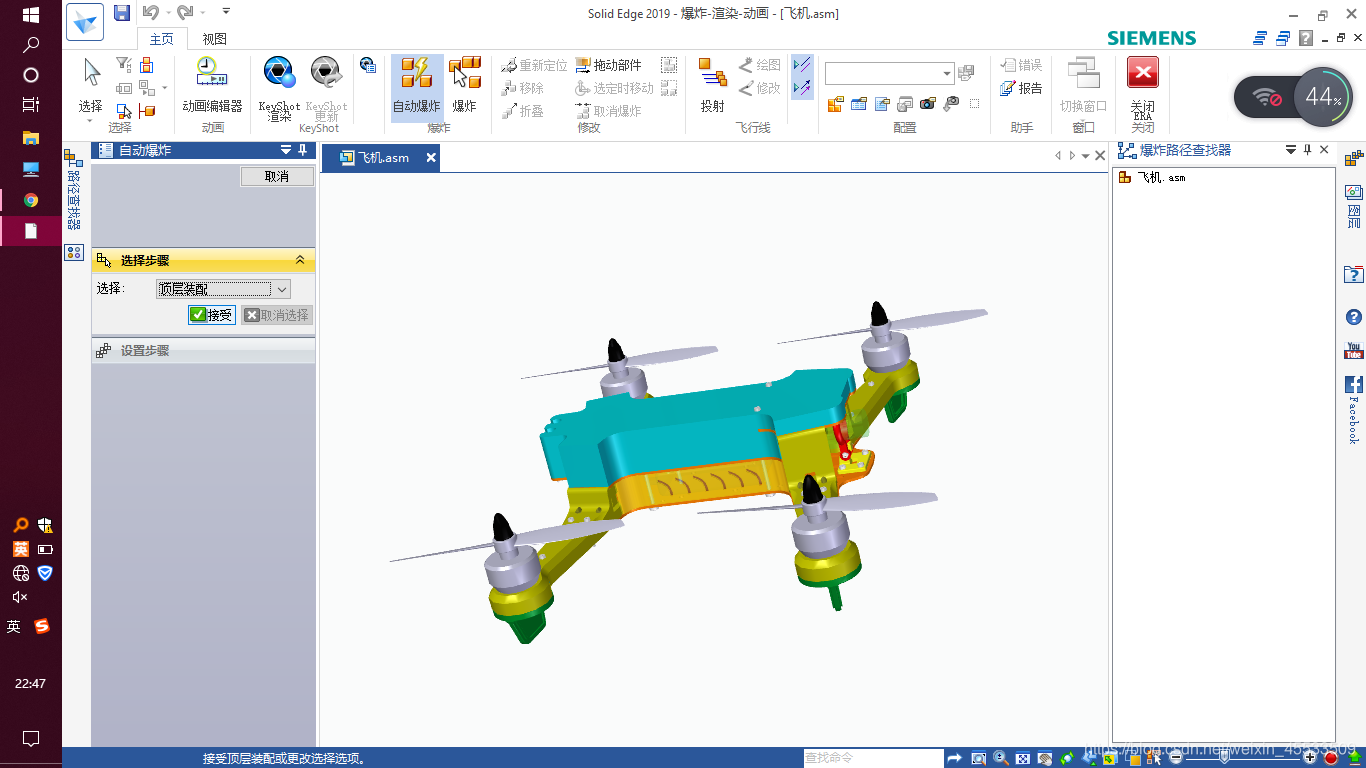The height and width of the screenshot is (768, 1366).
Task: Switch to the 视图 ribbon tab
Action: point(215,39)
